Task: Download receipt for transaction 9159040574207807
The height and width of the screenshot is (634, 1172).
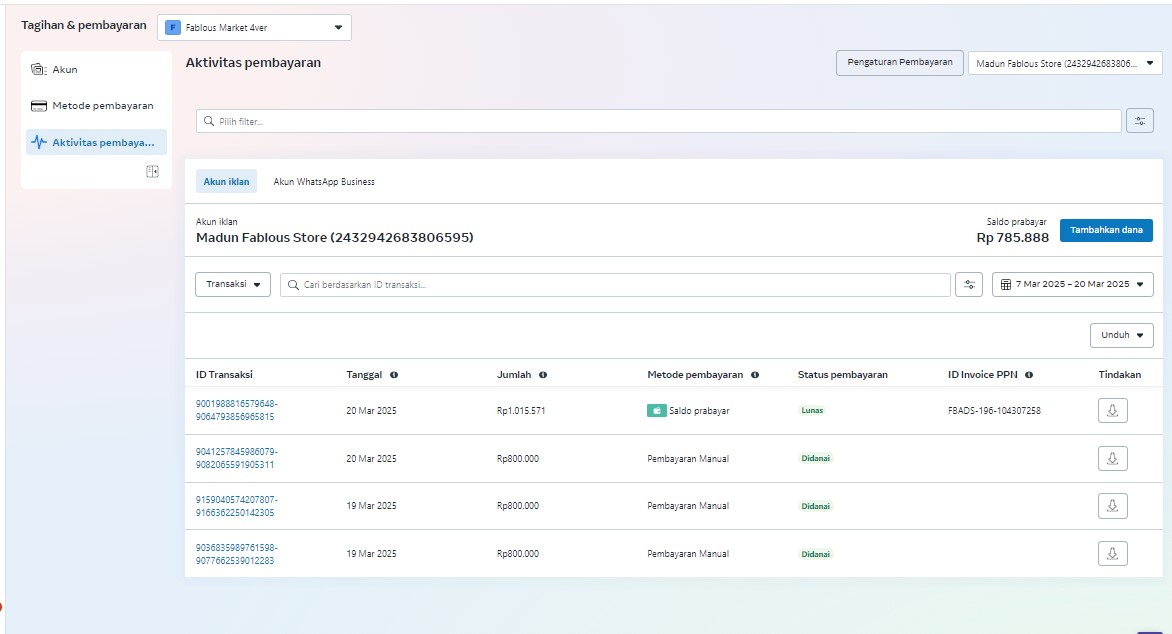Action: tap(1112, 506)
